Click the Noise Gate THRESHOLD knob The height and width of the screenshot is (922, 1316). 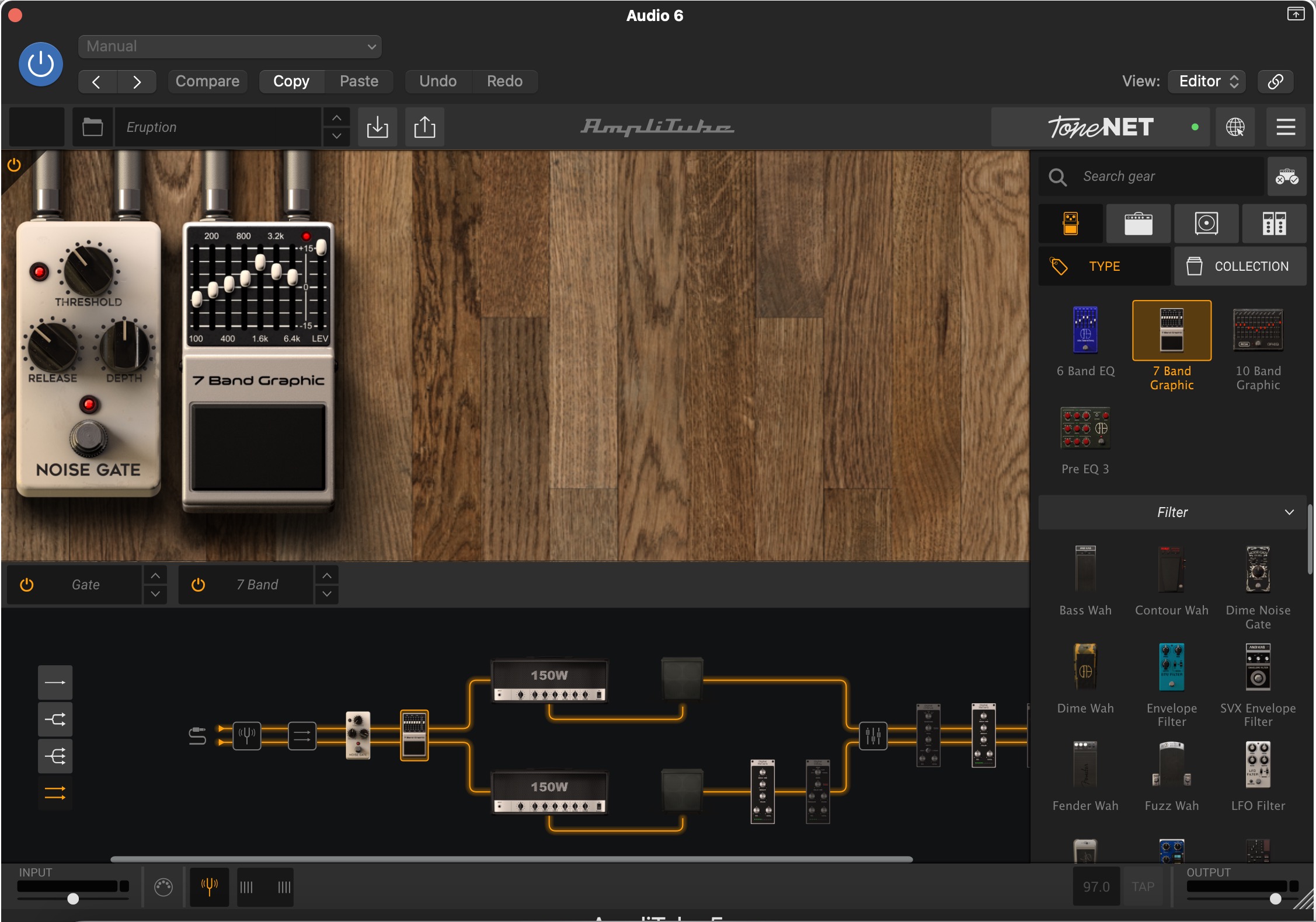click(89, 270)
